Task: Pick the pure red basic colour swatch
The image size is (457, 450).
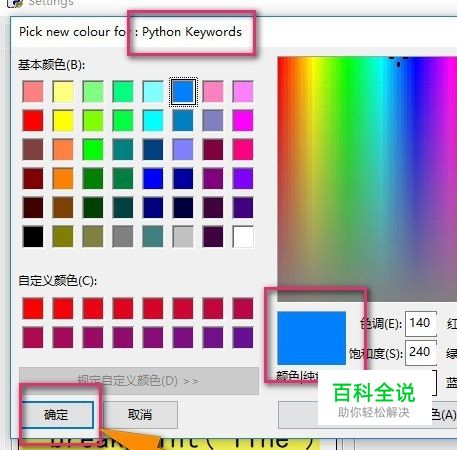Action: click(x=33, y=120)
